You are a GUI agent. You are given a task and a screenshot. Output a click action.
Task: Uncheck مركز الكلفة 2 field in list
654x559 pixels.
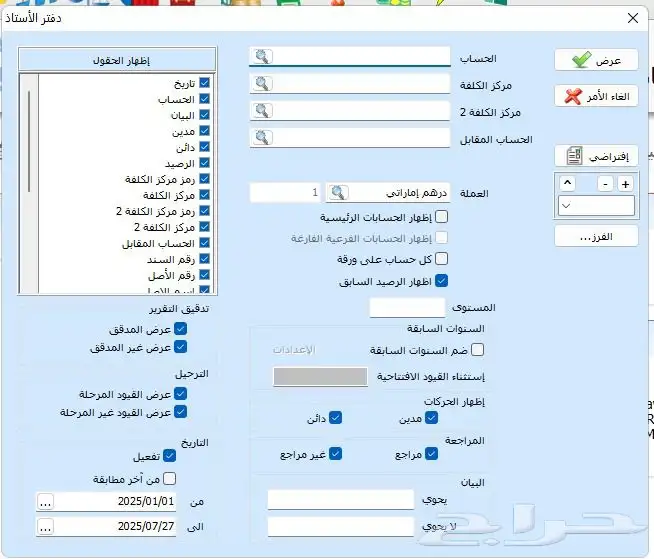pos(204,227)
